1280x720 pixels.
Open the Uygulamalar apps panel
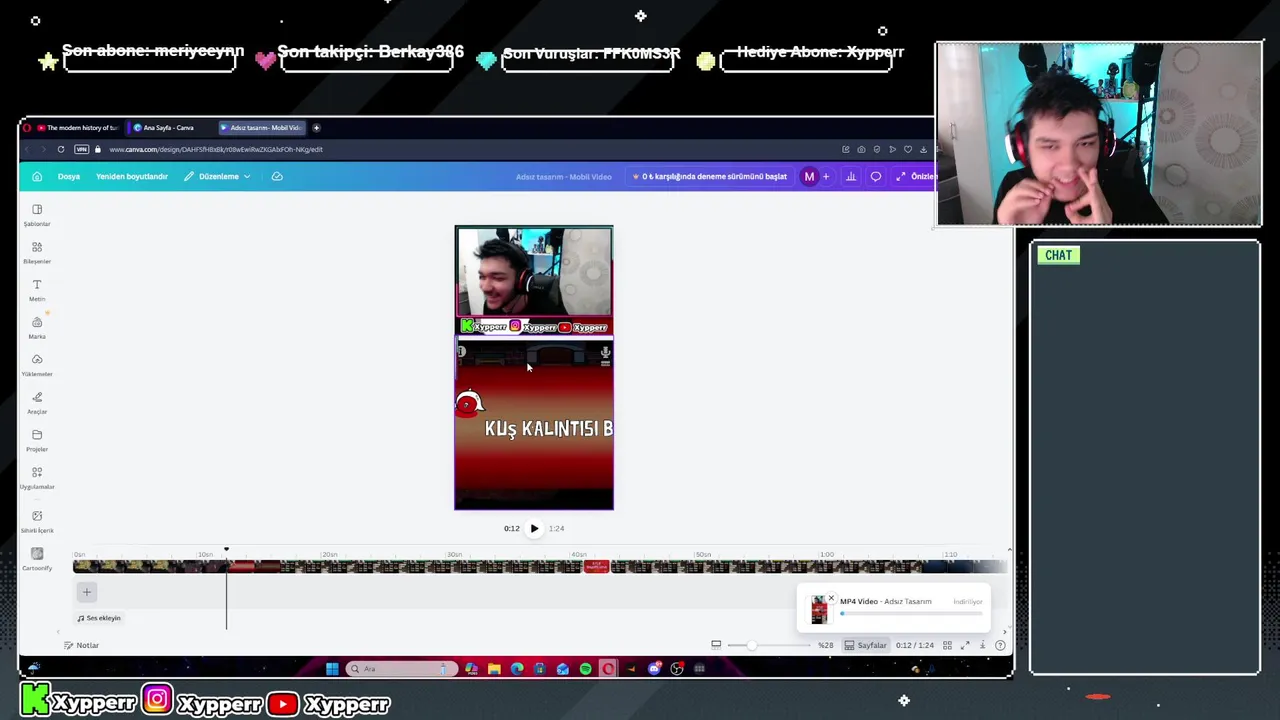(37, 478)
